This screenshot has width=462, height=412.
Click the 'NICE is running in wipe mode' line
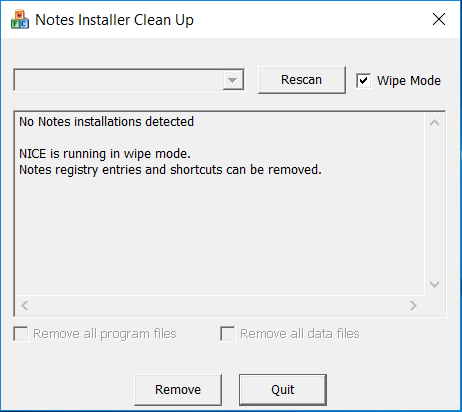point(105,154)
